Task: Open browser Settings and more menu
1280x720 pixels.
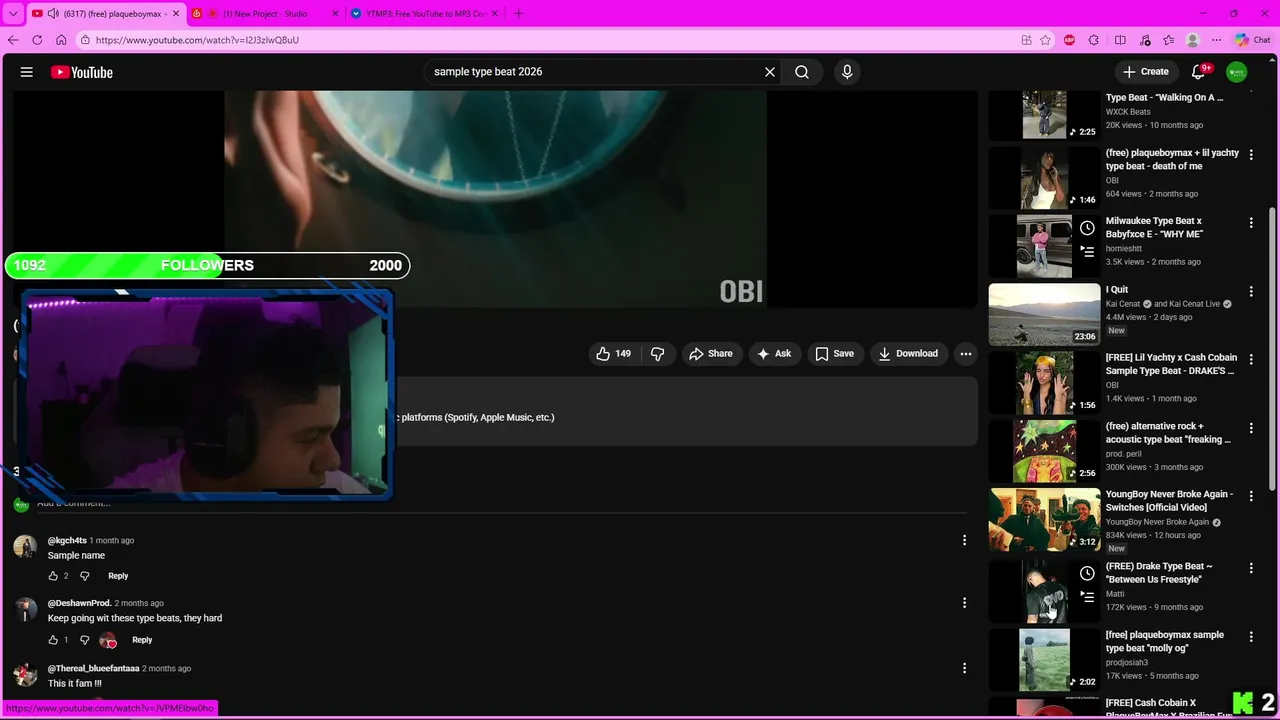Action: tap(1216, 40)
